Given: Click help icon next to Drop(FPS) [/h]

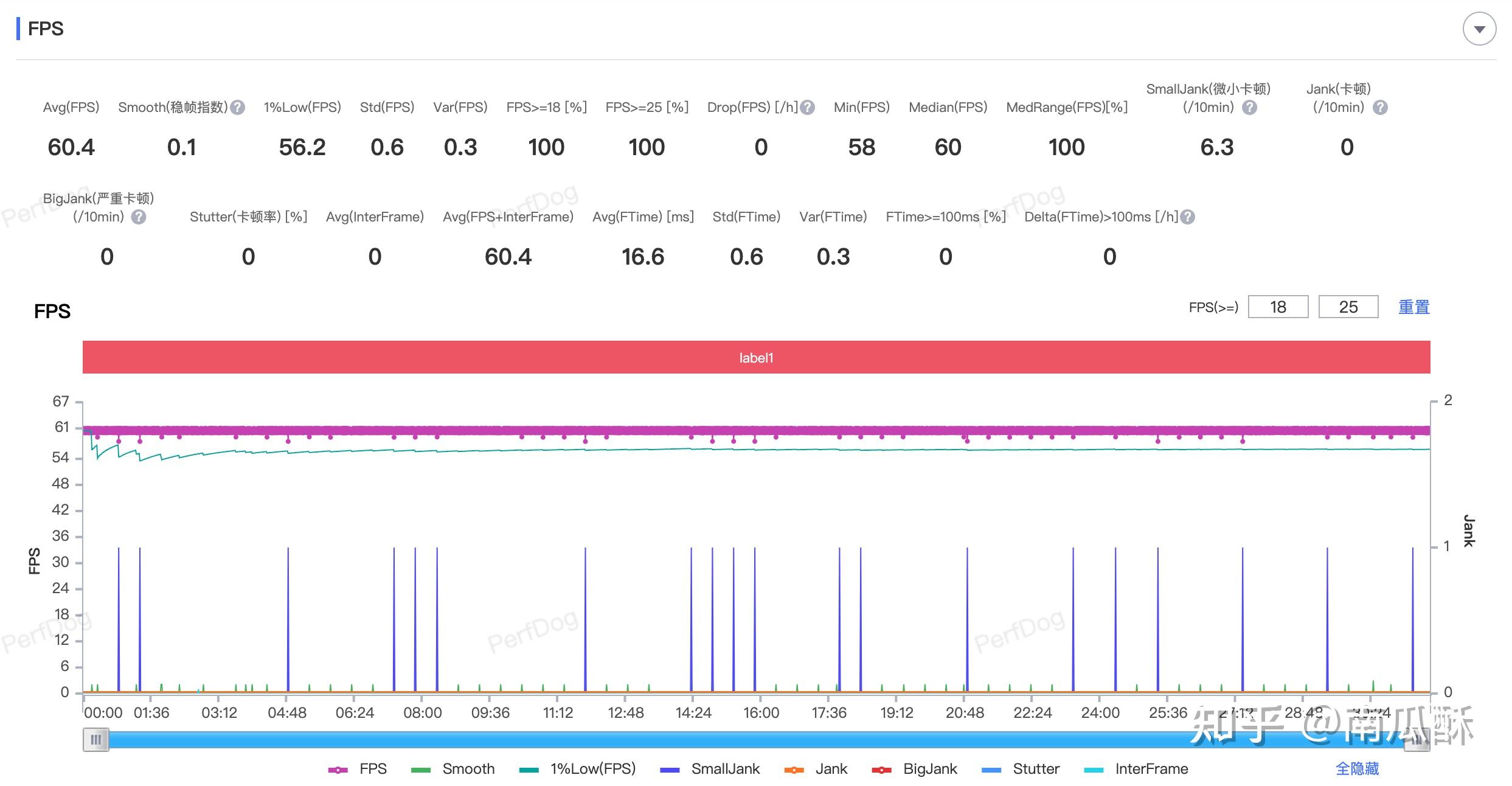Looking at the screenshot, I should click(807, 108).
